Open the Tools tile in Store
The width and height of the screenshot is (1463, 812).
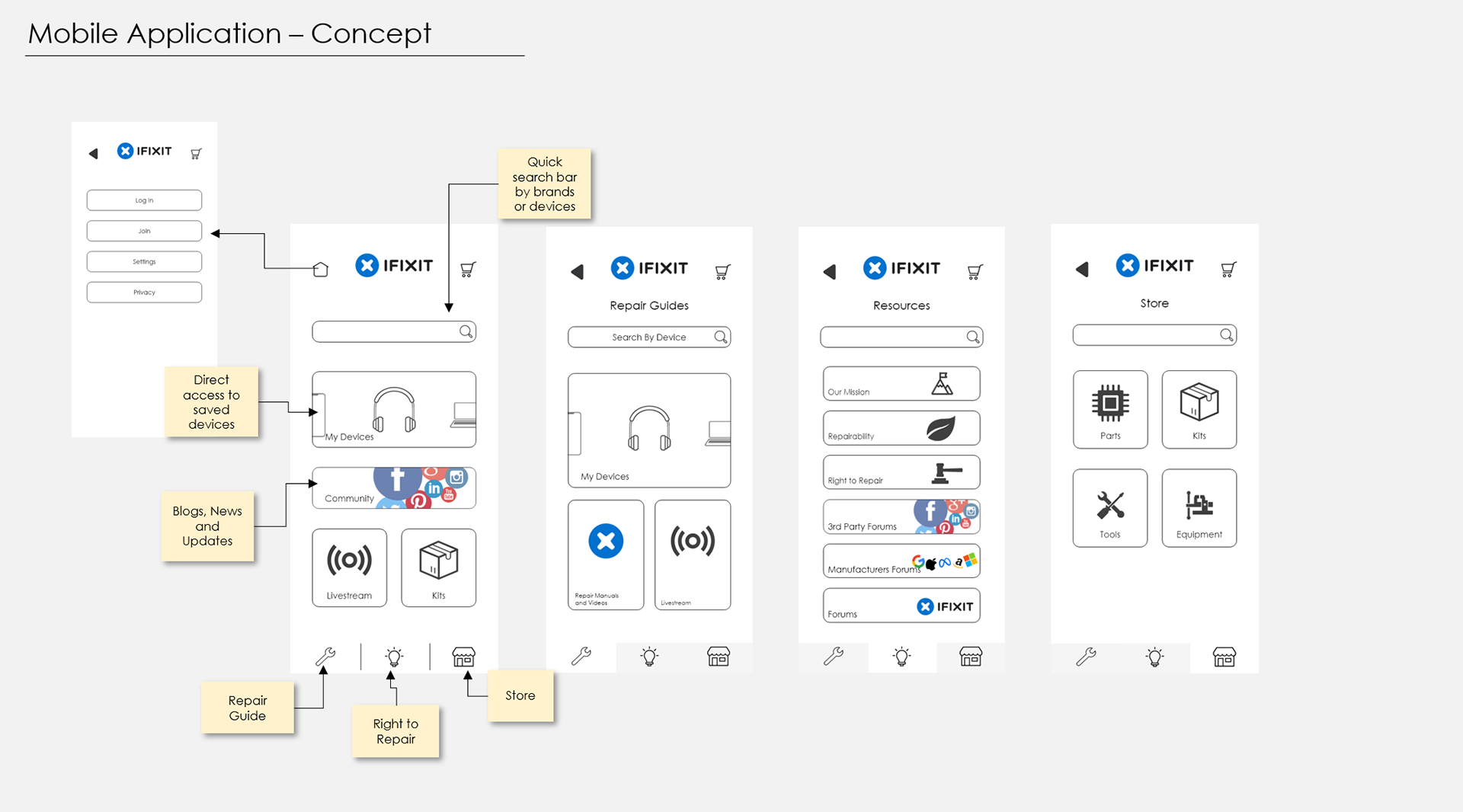(1110, 508)
